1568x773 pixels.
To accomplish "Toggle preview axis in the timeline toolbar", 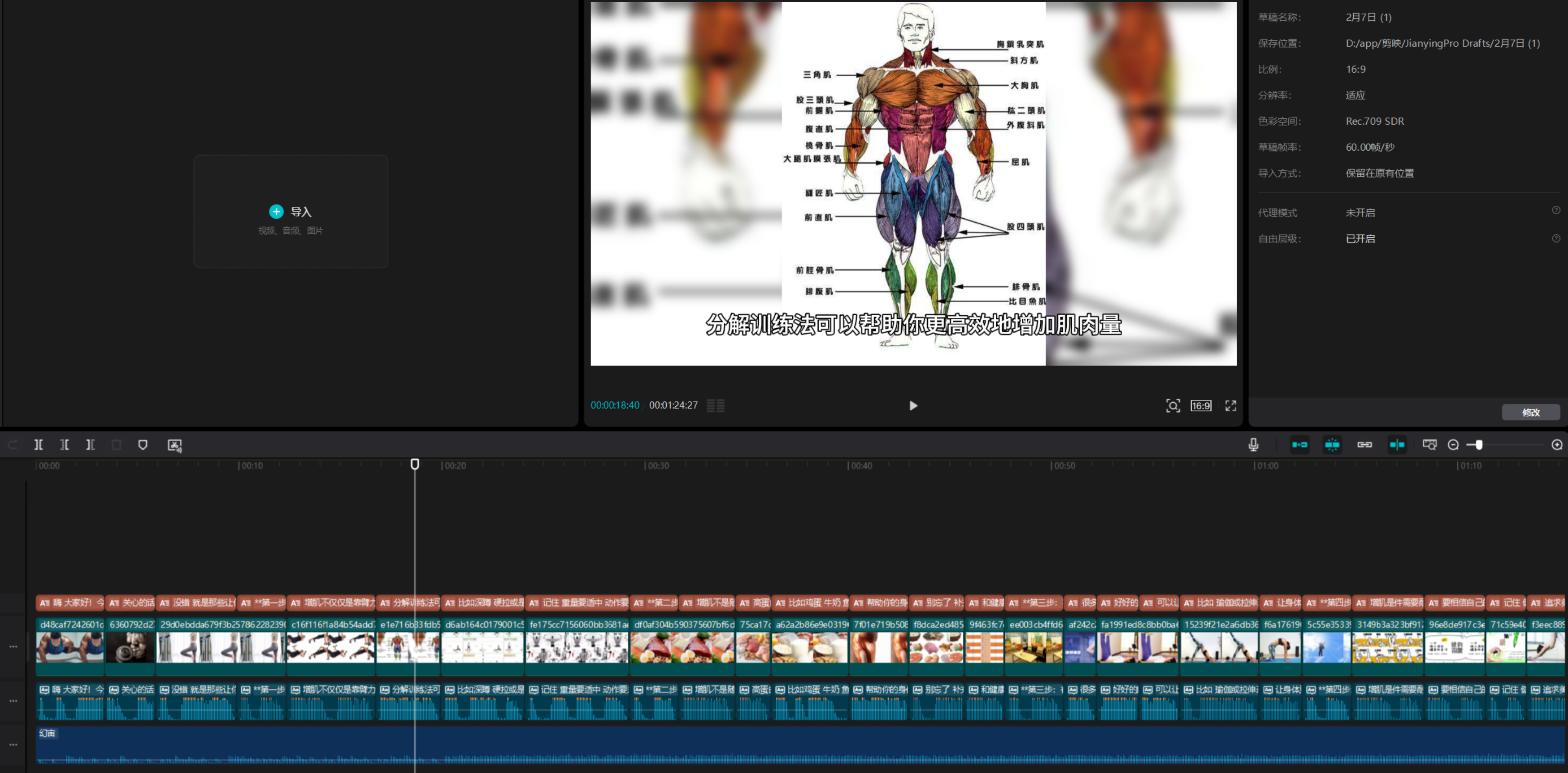I will click(1396, 445).
